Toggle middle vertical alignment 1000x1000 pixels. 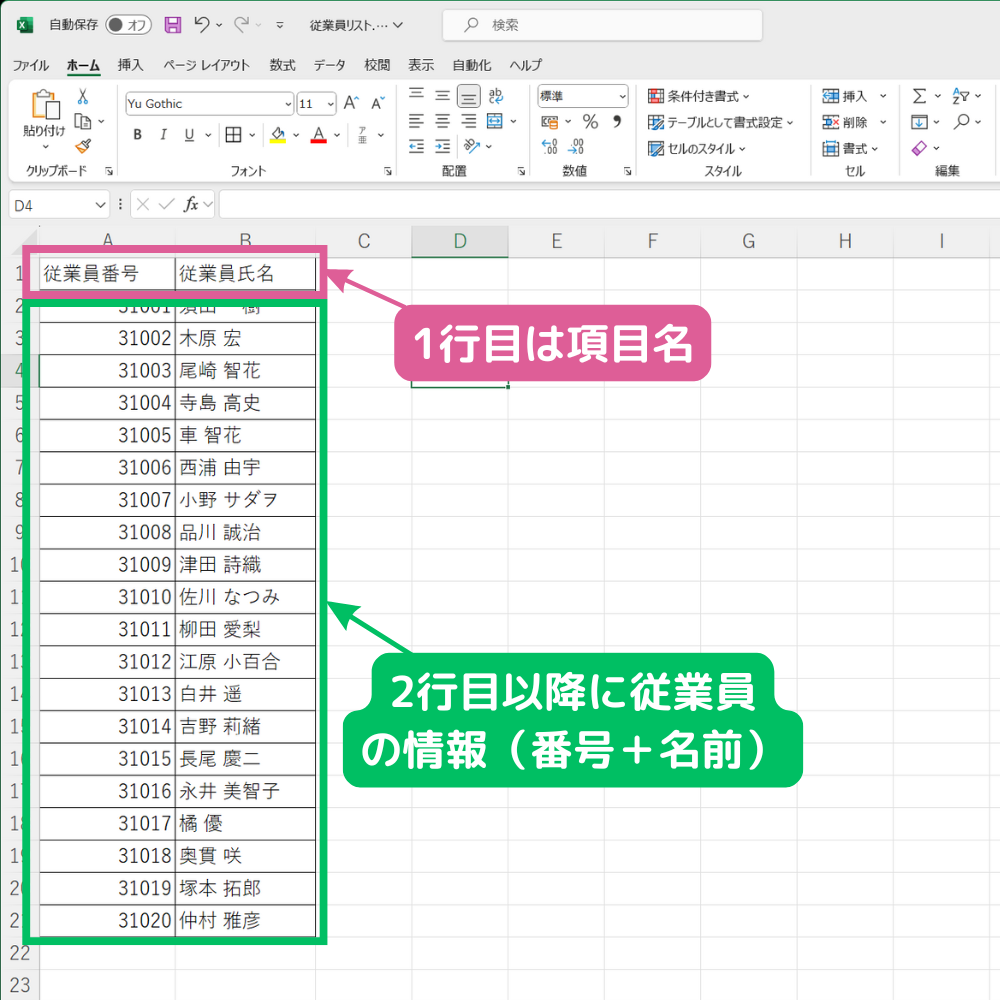click(x=443, y=96)
